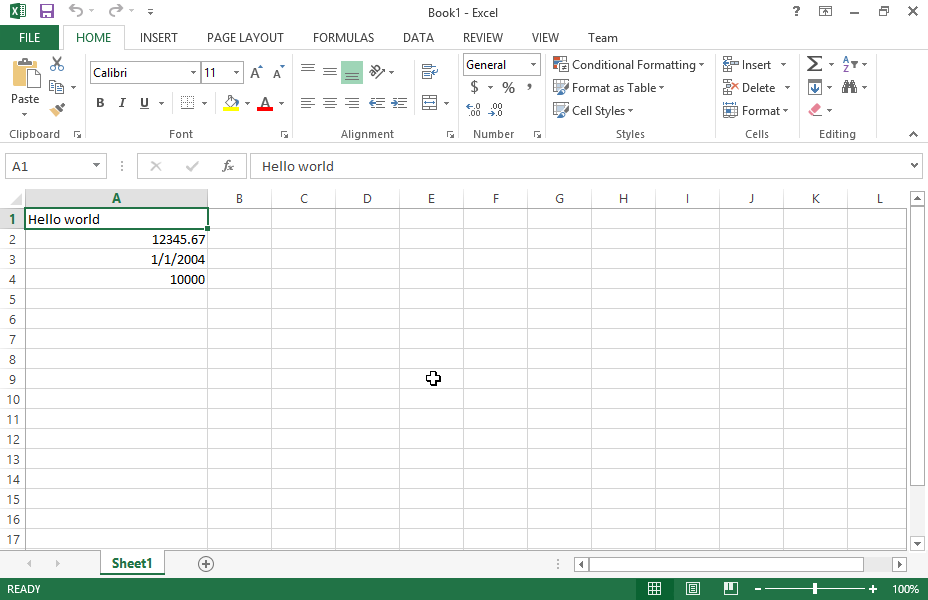Open the font name Calibri dropdown
The image size is (928, 600).
193,73
